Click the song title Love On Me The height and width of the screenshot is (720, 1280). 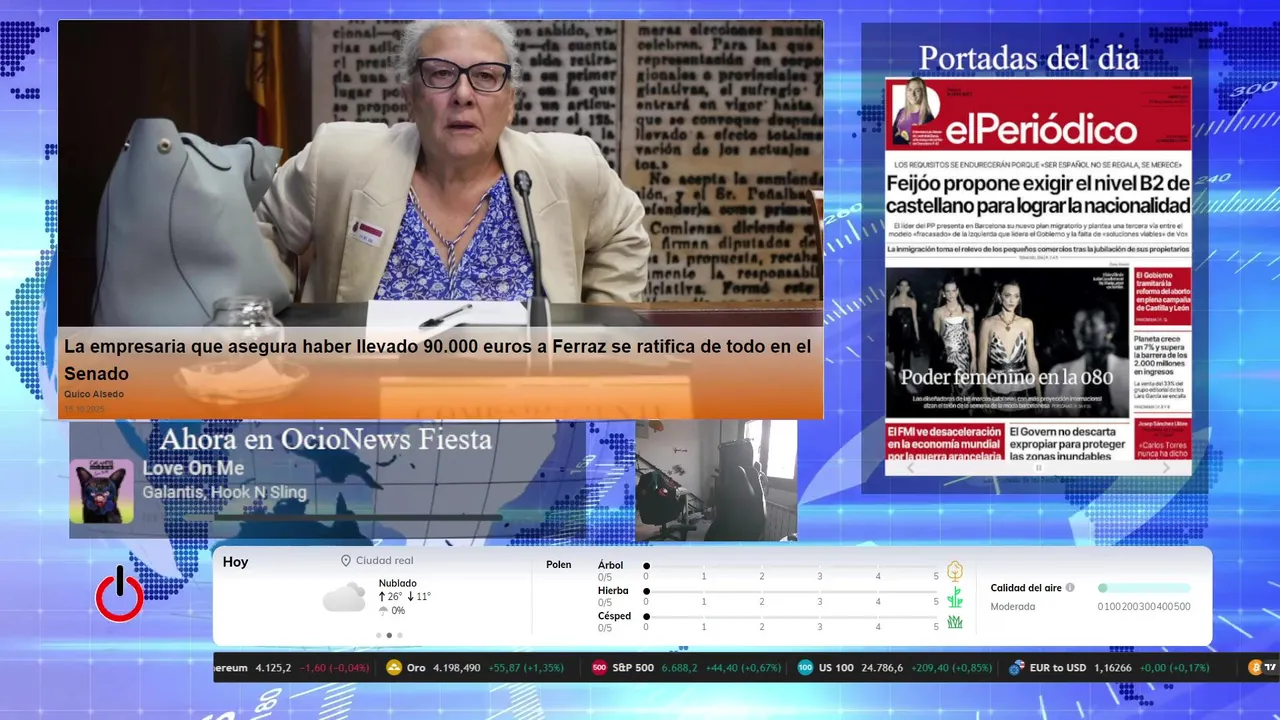click(193, 468)
